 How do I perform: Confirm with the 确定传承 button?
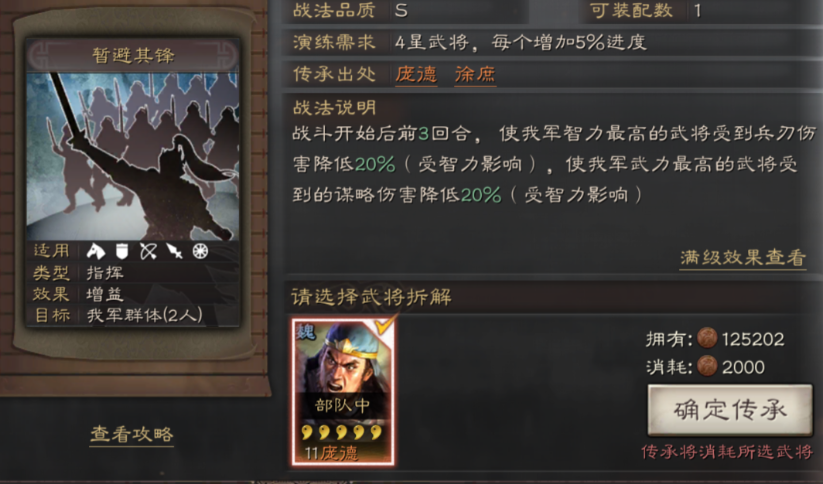[x=730, y=410]
